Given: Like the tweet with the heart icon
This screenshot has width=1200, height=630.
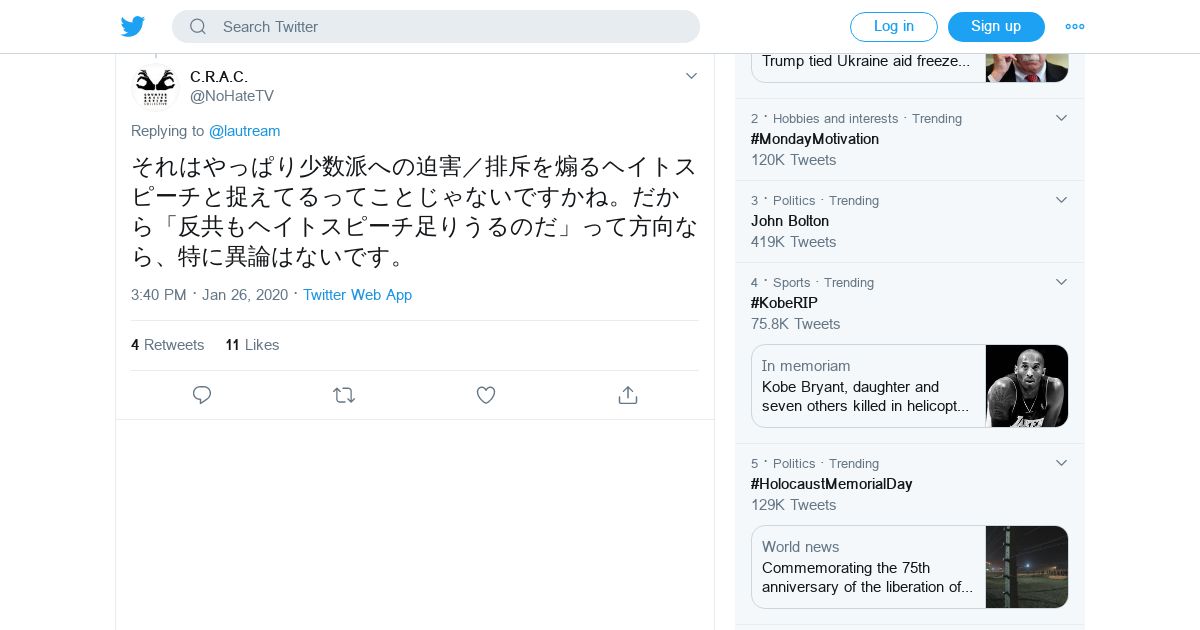Looking at the screenshot, I should click(486, 395).
